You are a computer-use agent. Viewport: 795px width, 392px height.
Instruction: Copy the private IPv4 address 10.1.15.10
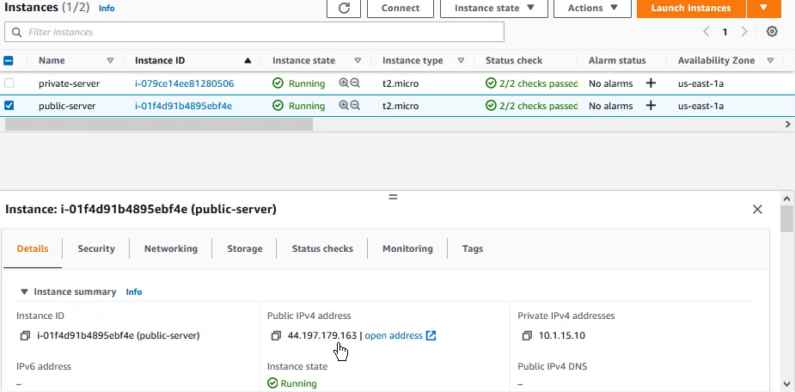pyautogui.click(x=527, y=336)
